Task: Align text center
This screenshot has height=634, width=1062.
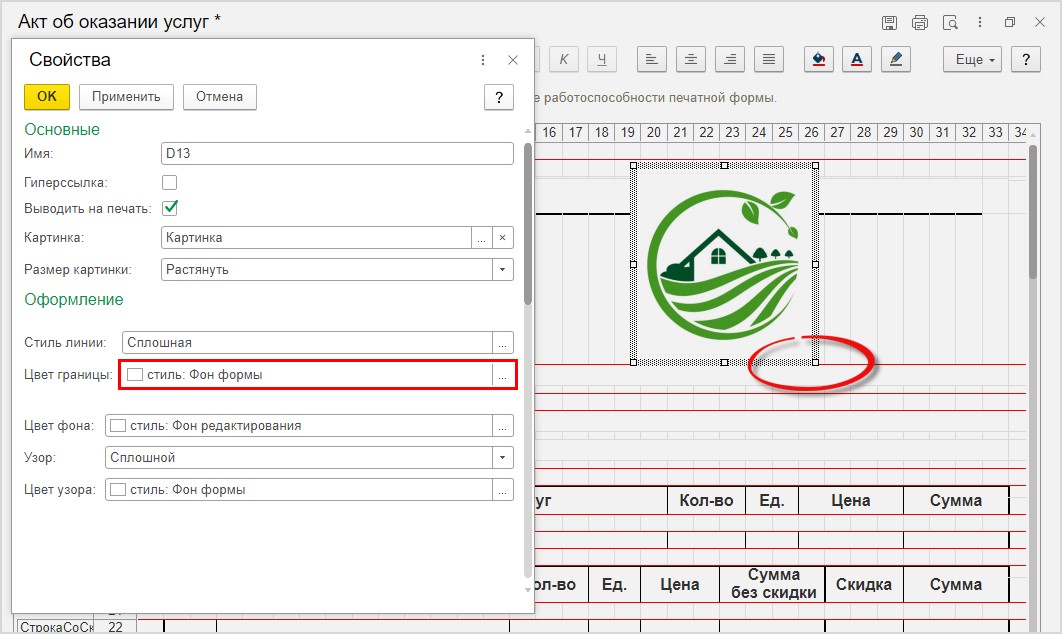Action: (x=691, y=60)
